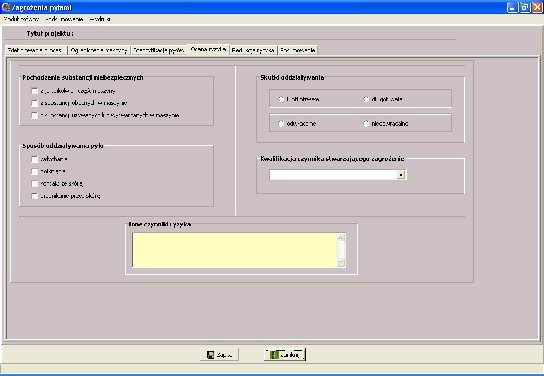
Task: Click the door icon on Zamknij button
Action: point(274,355)
